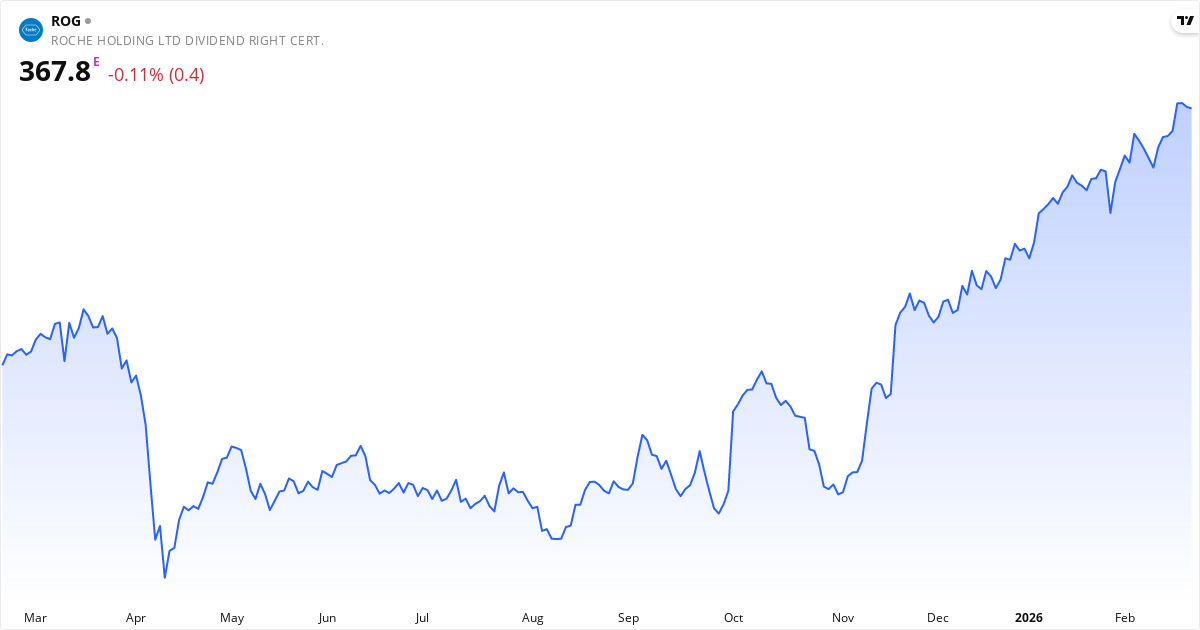
Task: Click the -0.11% (0.4) price change
Action: coord(156,75)
